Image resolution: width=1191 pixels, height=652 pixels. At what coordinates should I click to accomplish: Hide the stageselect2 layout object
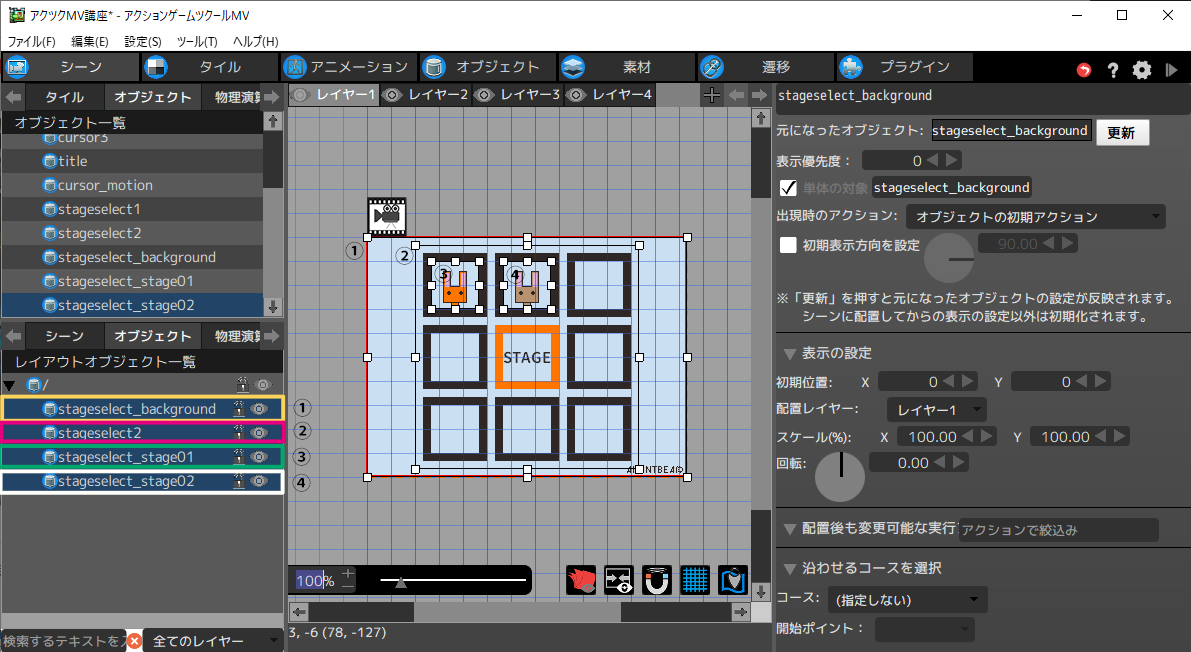260,433
